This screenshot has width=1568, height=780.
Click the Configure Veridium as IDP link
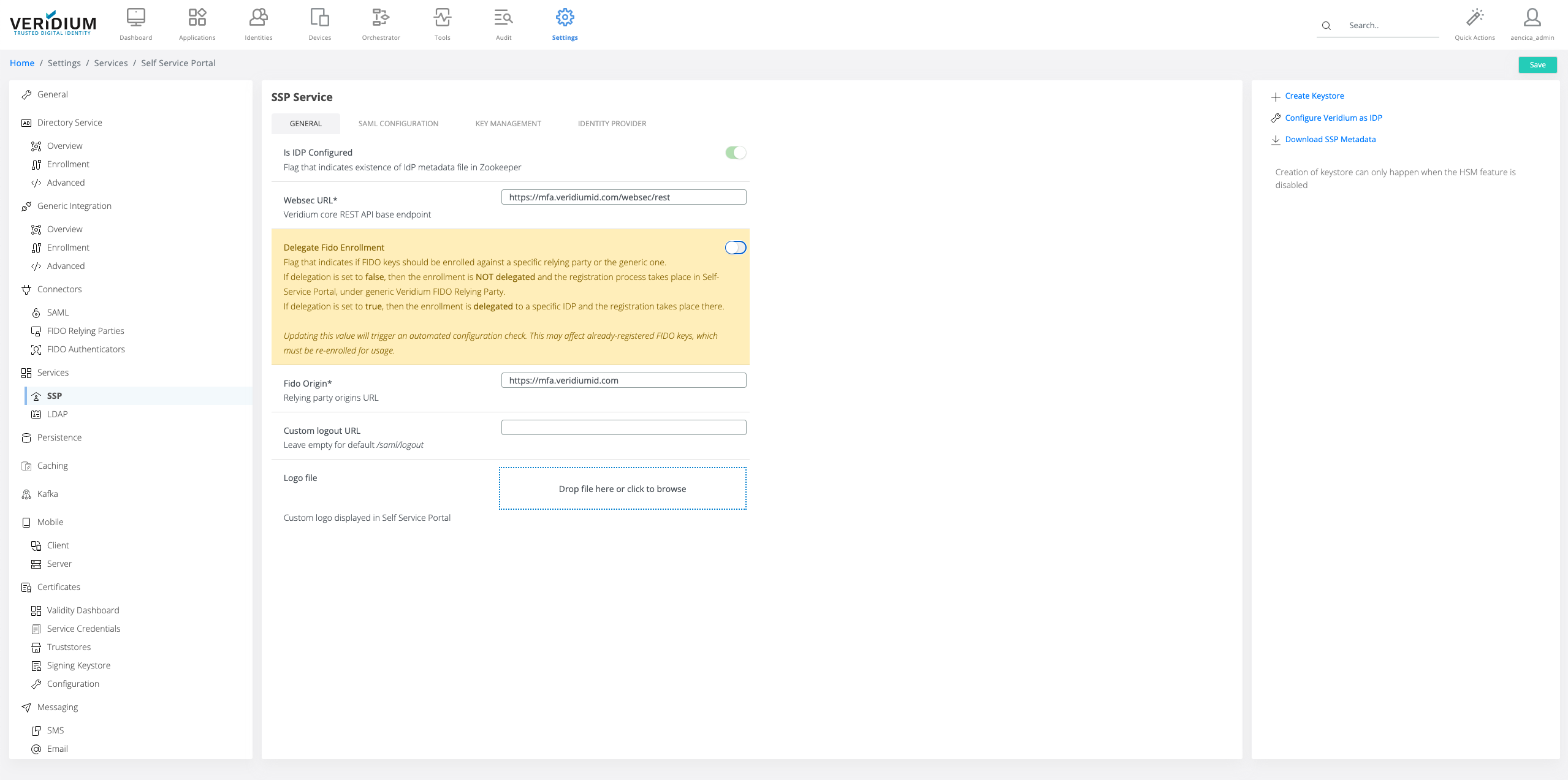pyautogui.click(x=1333, y=118)
